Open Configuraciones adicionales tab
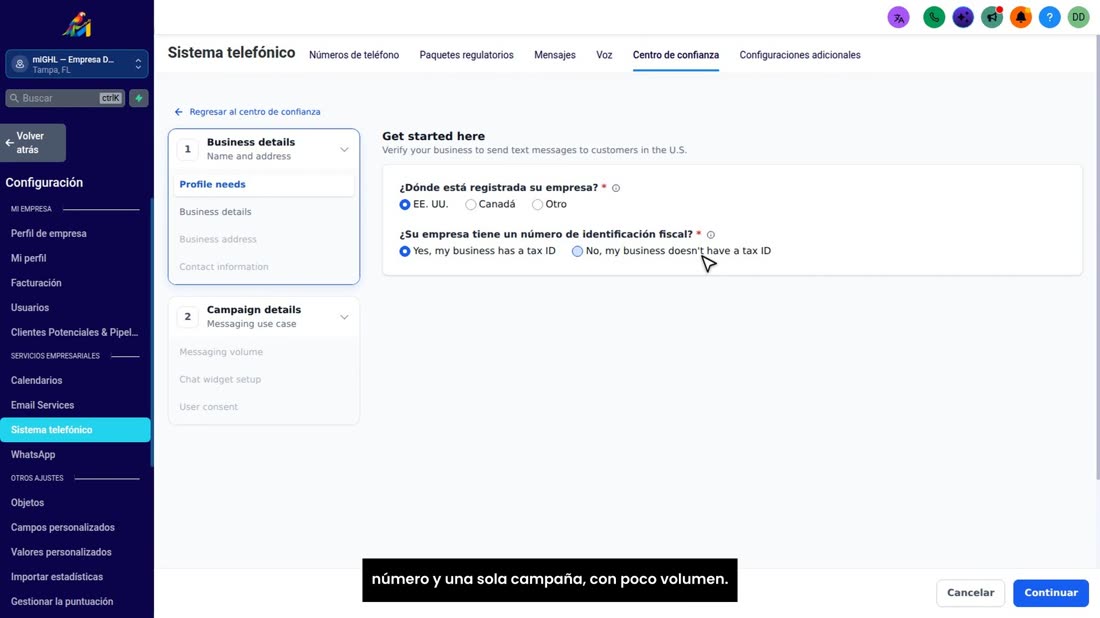The width and height of the screenshot is (1100, 618). [800, 55]
